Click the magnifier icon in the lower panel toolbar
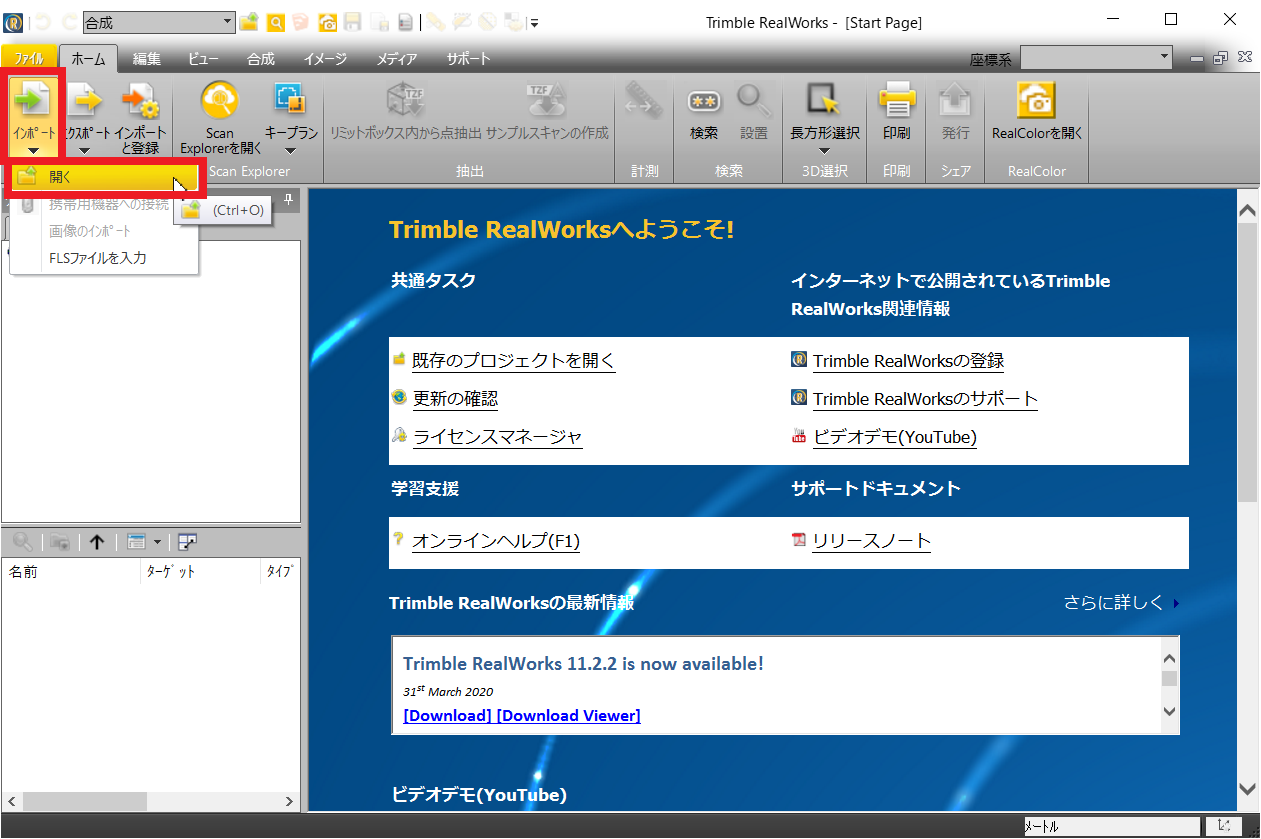The height and width of the screenshot is (839, 1261). (x=22, y=542)
